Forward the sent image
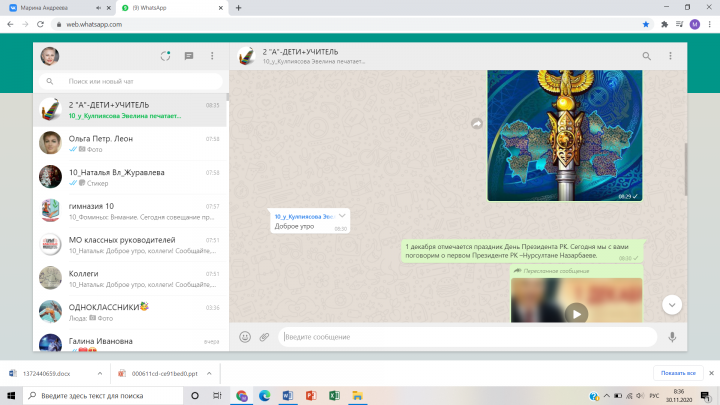Screen dimensions: 720x405 point(477,124)
